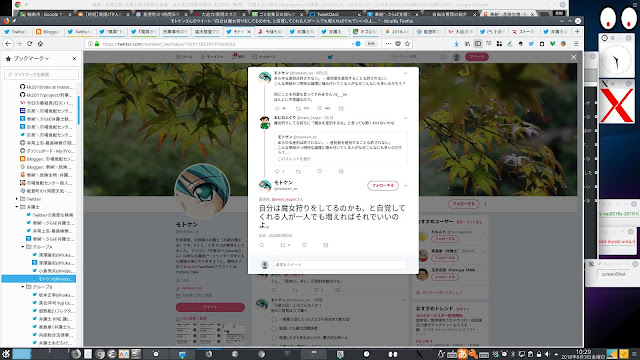The height and width of the screenshot is (360, 640).
Task: Open account avatar menu in Twitter header
Action: click(457, 57)
